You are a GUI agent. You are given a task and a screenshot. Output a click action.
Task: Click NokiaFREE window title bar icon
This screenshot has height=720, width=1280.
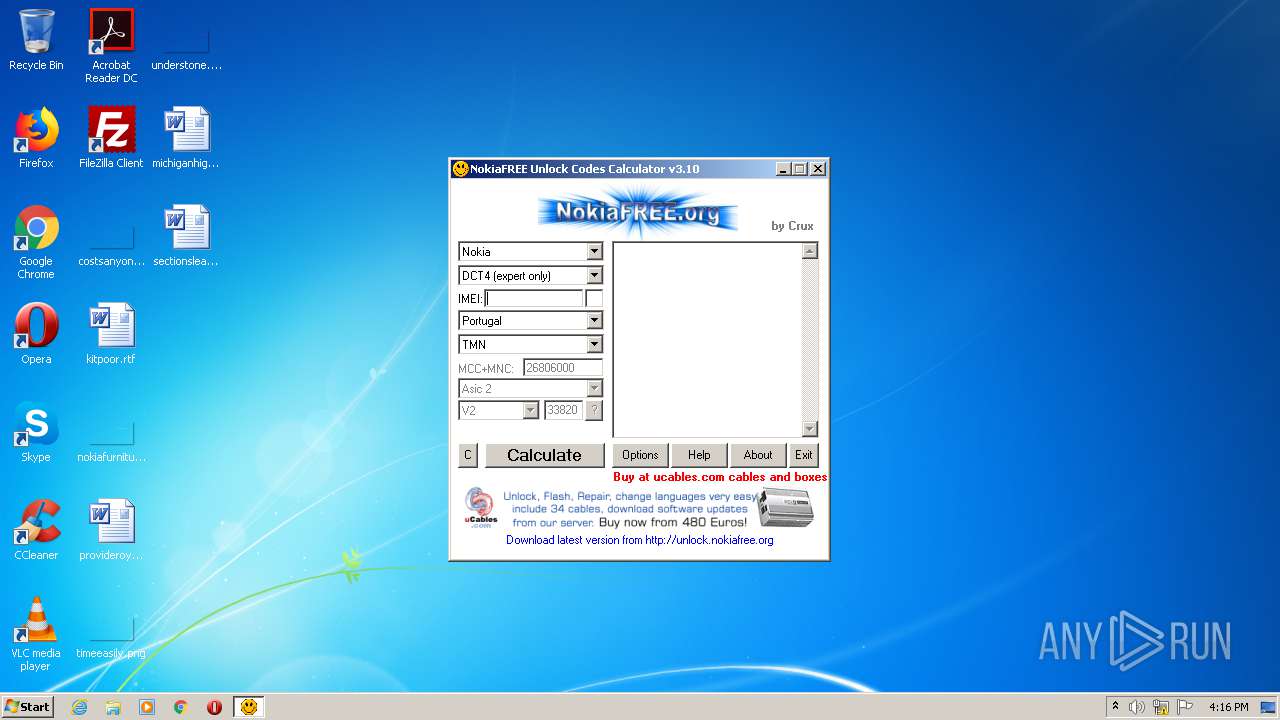coord(460,169)
